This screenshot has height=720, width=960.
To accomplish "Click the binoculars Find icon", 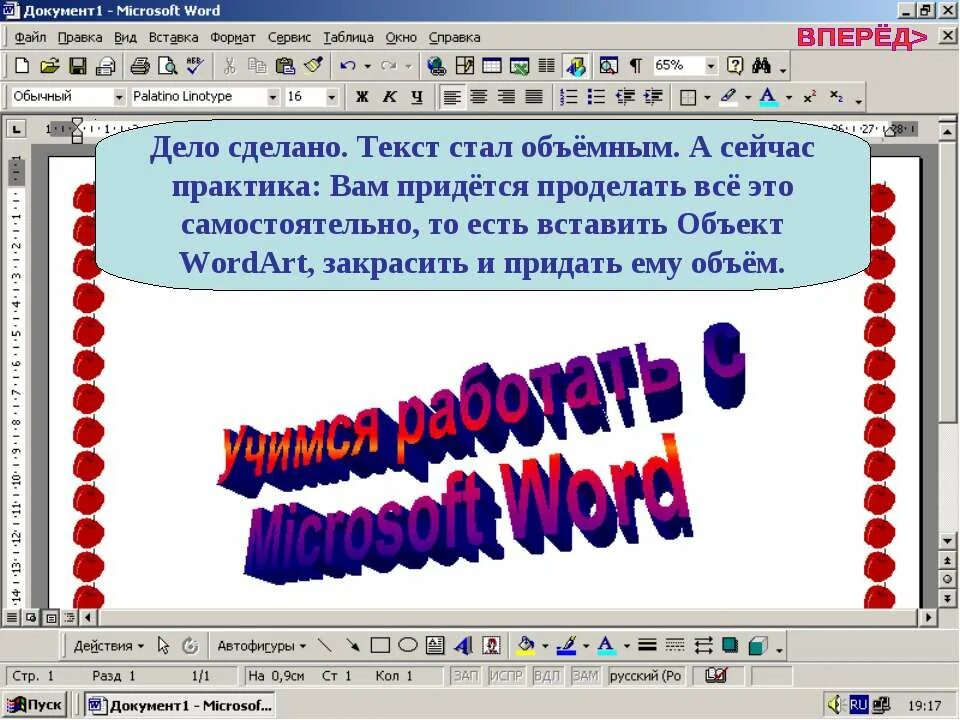I will (x=762, y=66).
